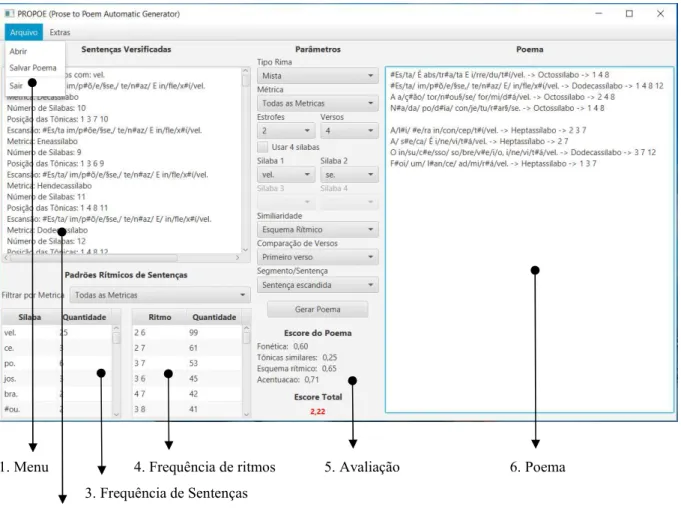
Task: Select the ce. row in Sílaba table
Action: [x=57, y=348]
